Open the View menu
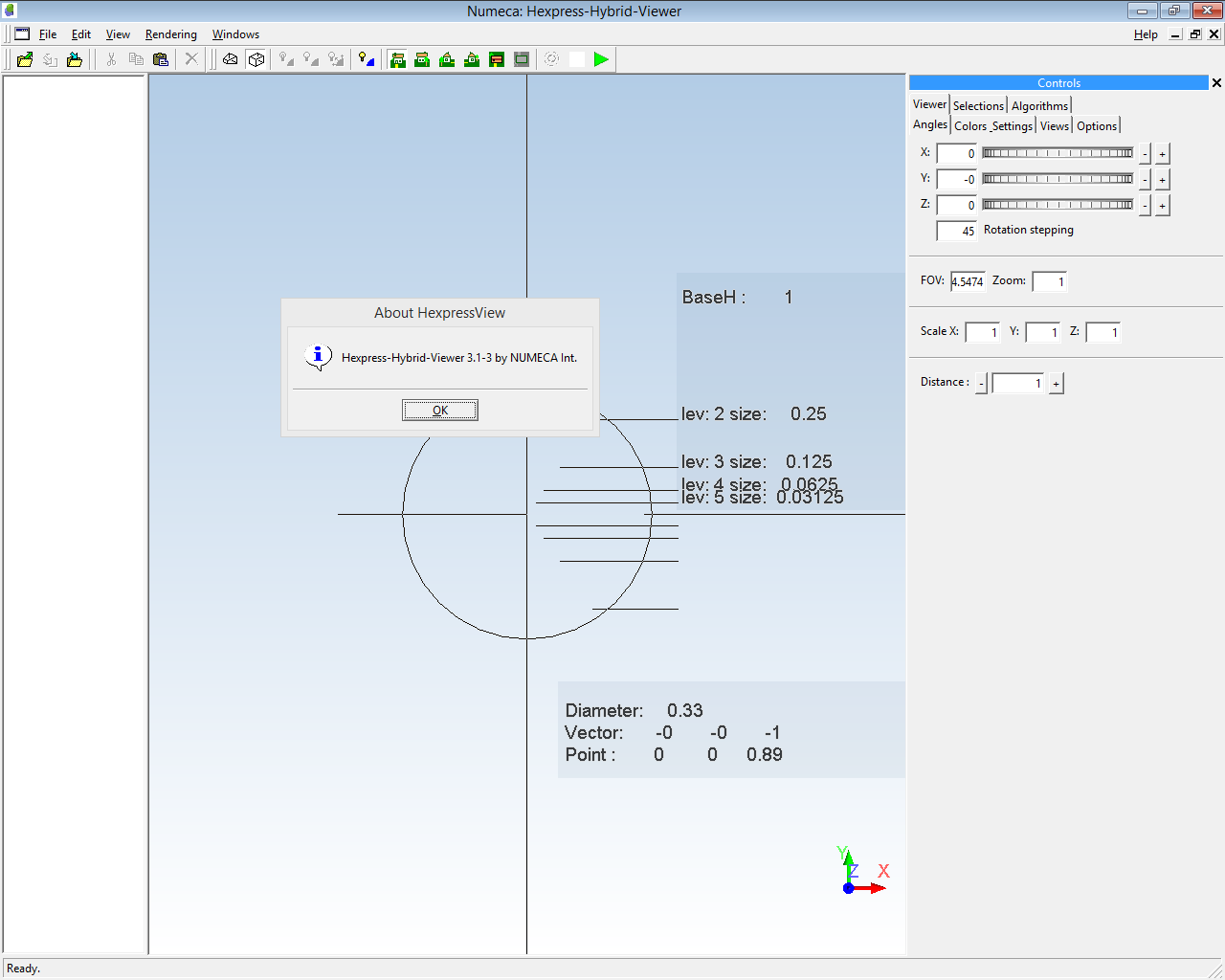This screenshot has height=980, width=1225. [x=118, y=34]
